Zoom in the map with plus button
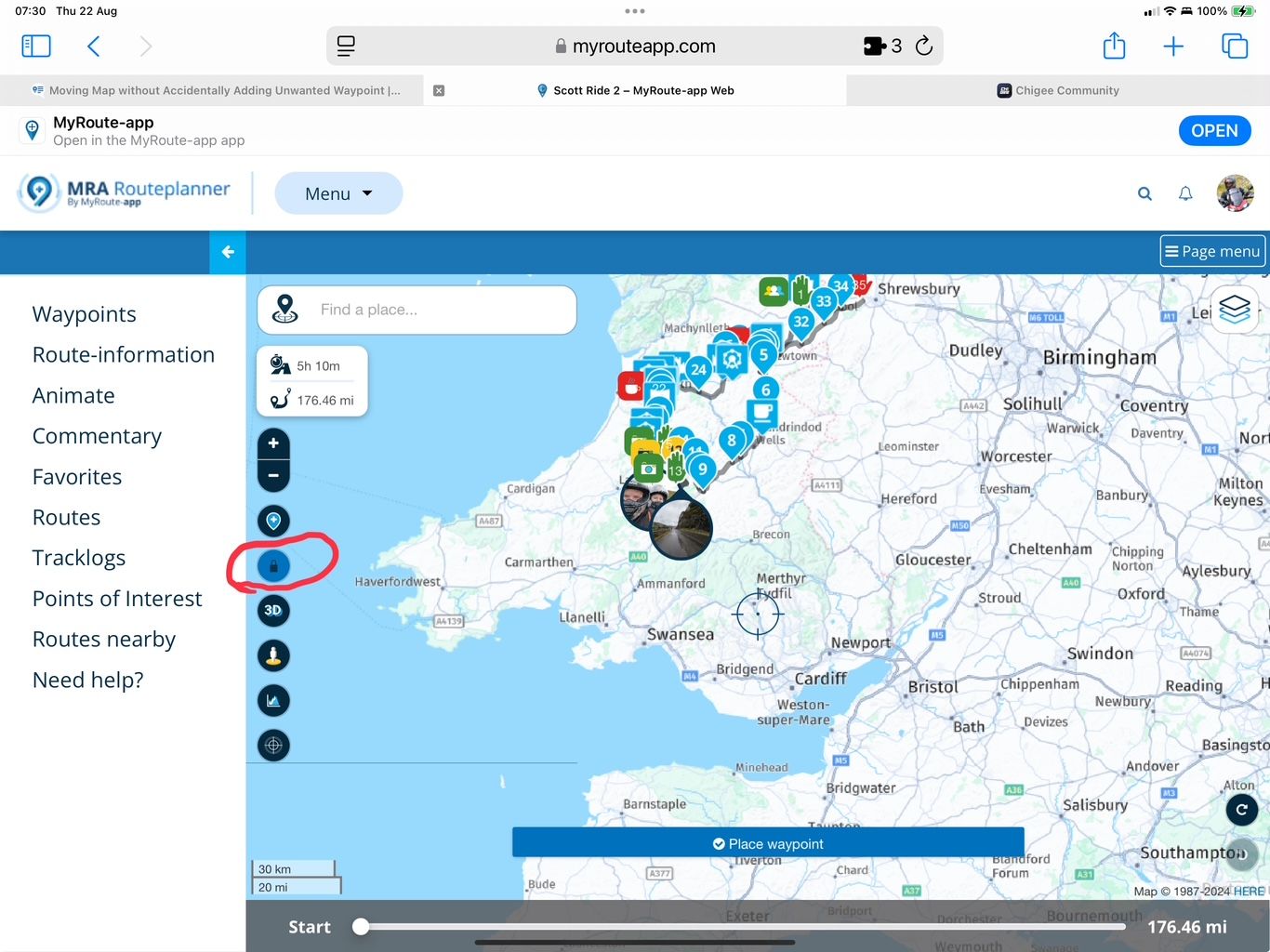The height and width of the screenshot is (952, 1270). point(273,443)
